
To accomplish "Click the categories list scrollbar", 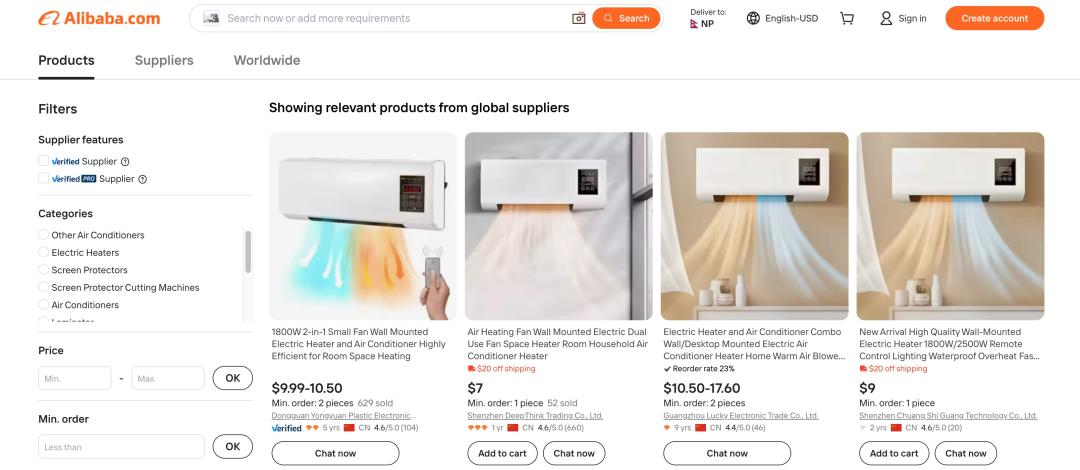I will pos(248,252).
